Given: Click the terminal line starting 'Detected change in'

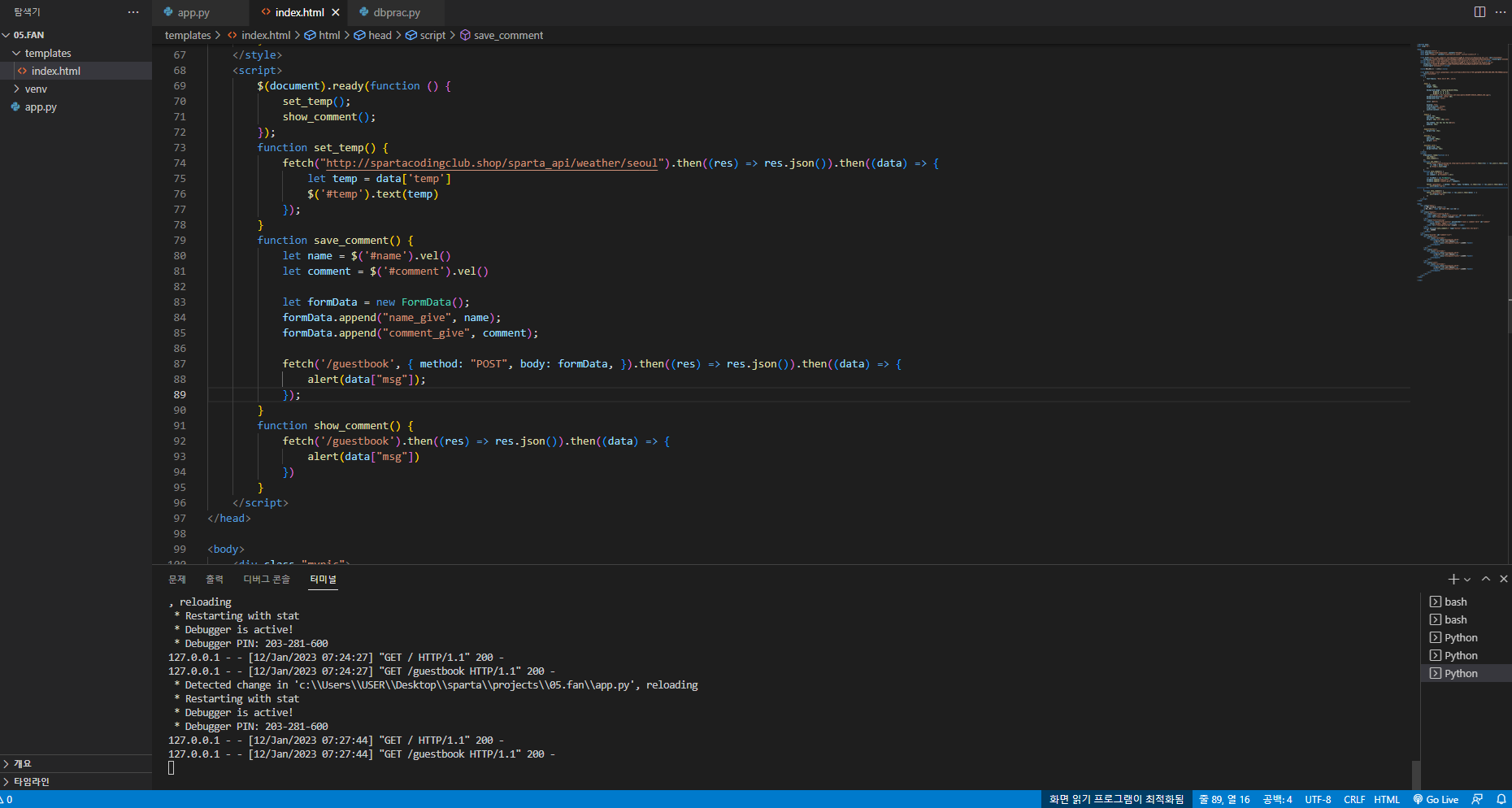Looking at the screenshot, I should click(x=436, y=685).
